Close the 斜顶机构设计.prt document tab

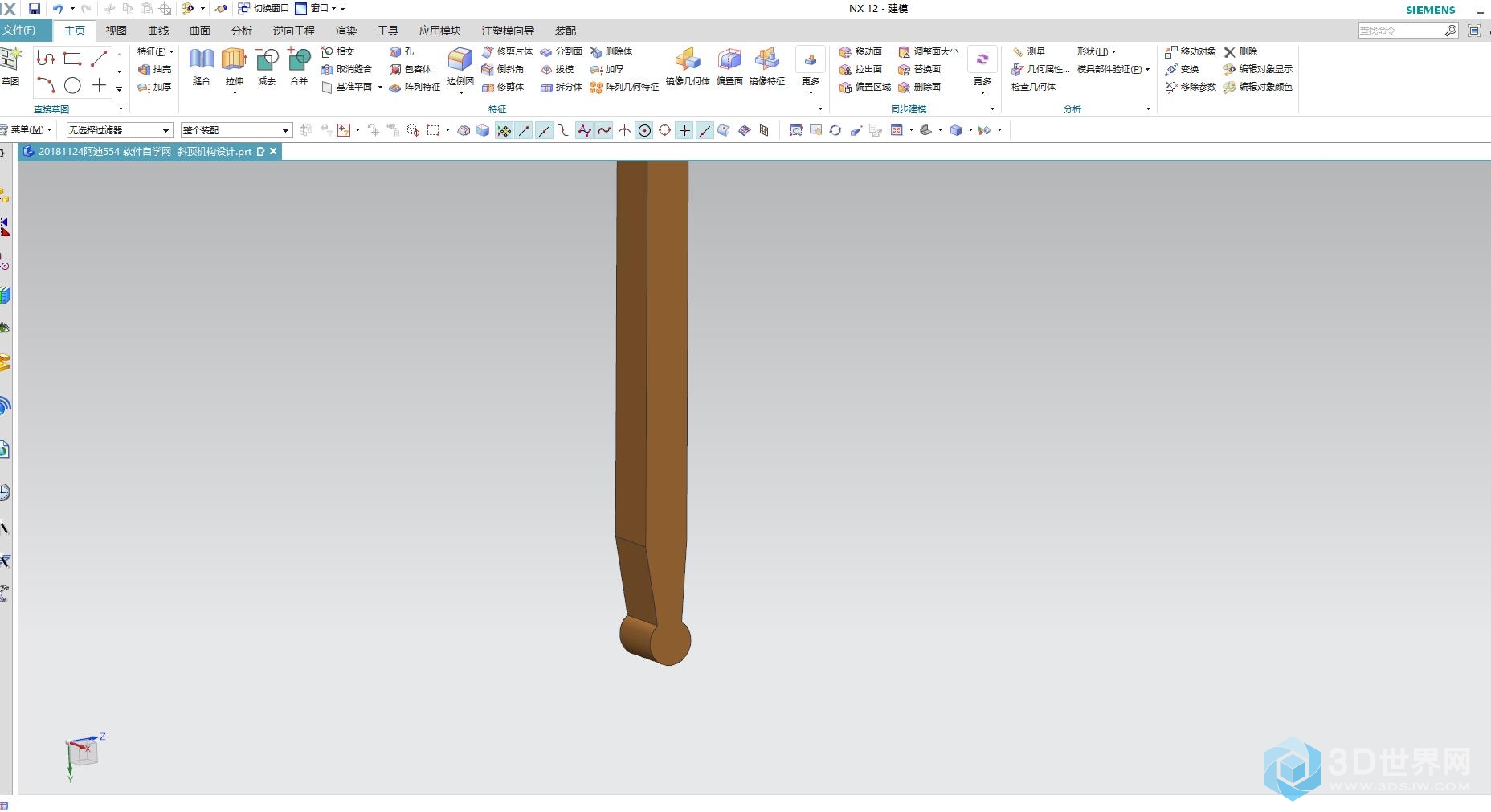273,151
